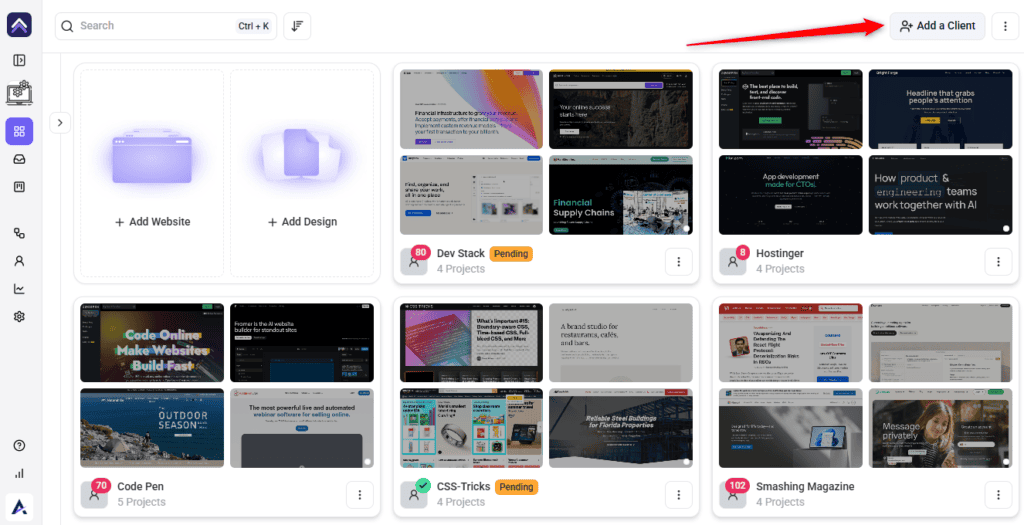Image resolution: width=1024 pixels, height=525 pixels.
Task: Click the app logo at the sidebar top
Action: [x=19, y=25]
